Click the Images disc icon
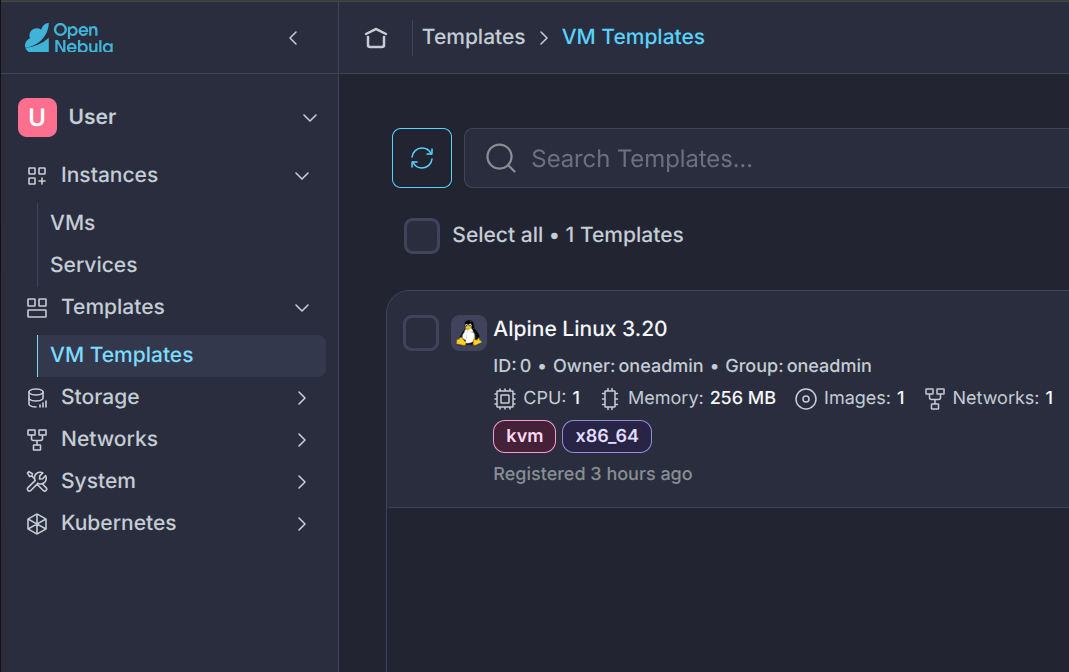The image size is (1069, 672). click(x=806, y=399)
